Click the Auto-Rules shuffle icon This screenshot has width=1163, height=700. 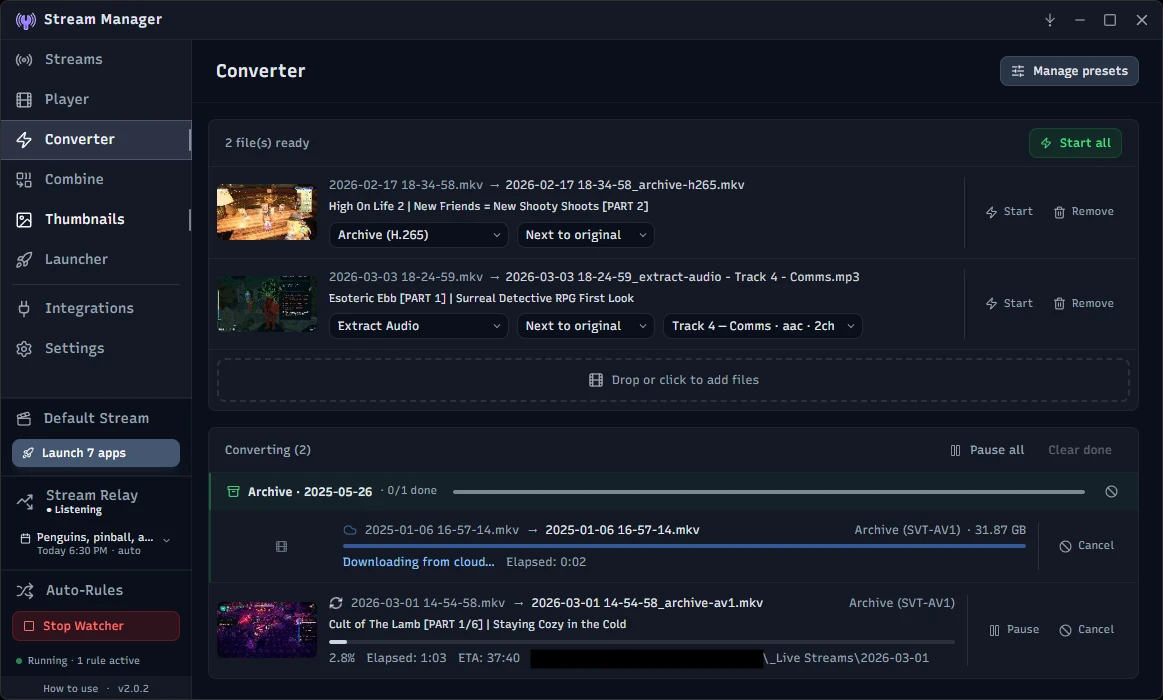(x=24, y=591)
